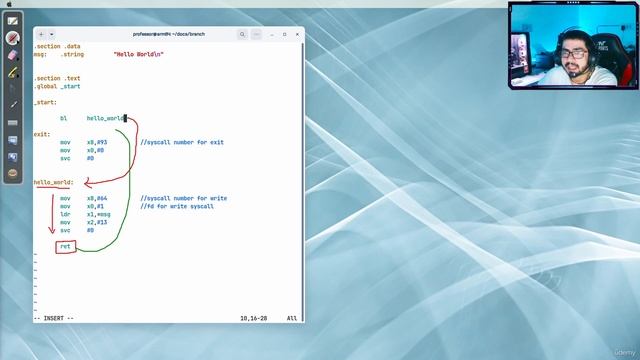
Task: Open a new terminal tab with plus button
Action: pyautogui.click(x=41, y=34)
